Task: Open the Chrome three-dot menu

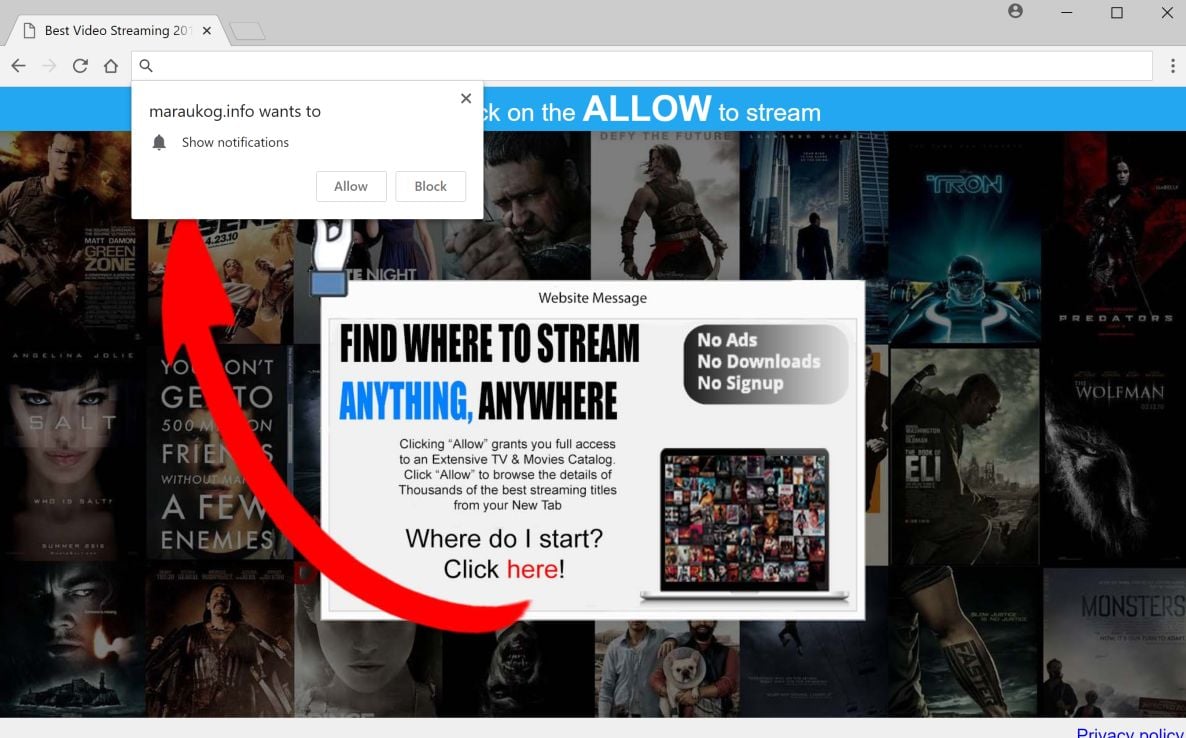Action: coord(1172,66)
